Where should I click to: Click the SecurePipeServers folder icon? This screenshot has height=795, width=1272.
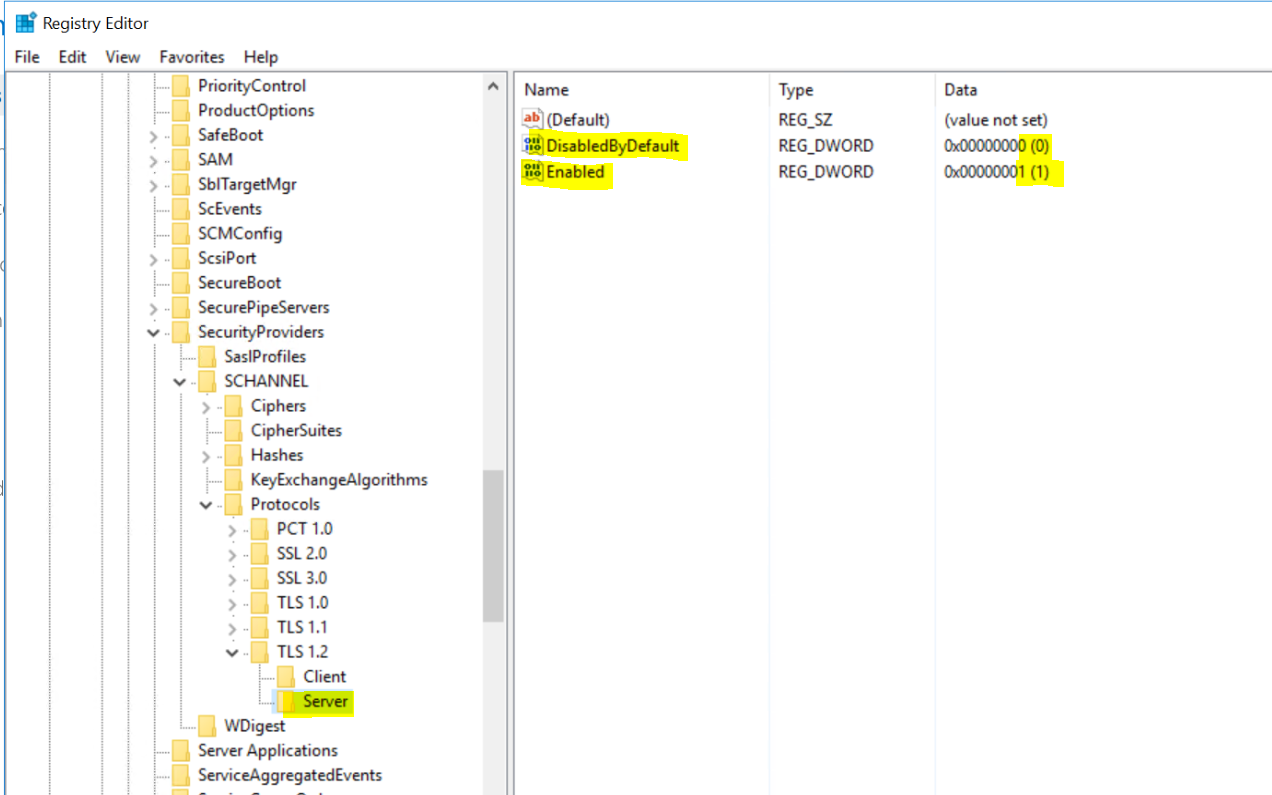[x=181, y=307]
